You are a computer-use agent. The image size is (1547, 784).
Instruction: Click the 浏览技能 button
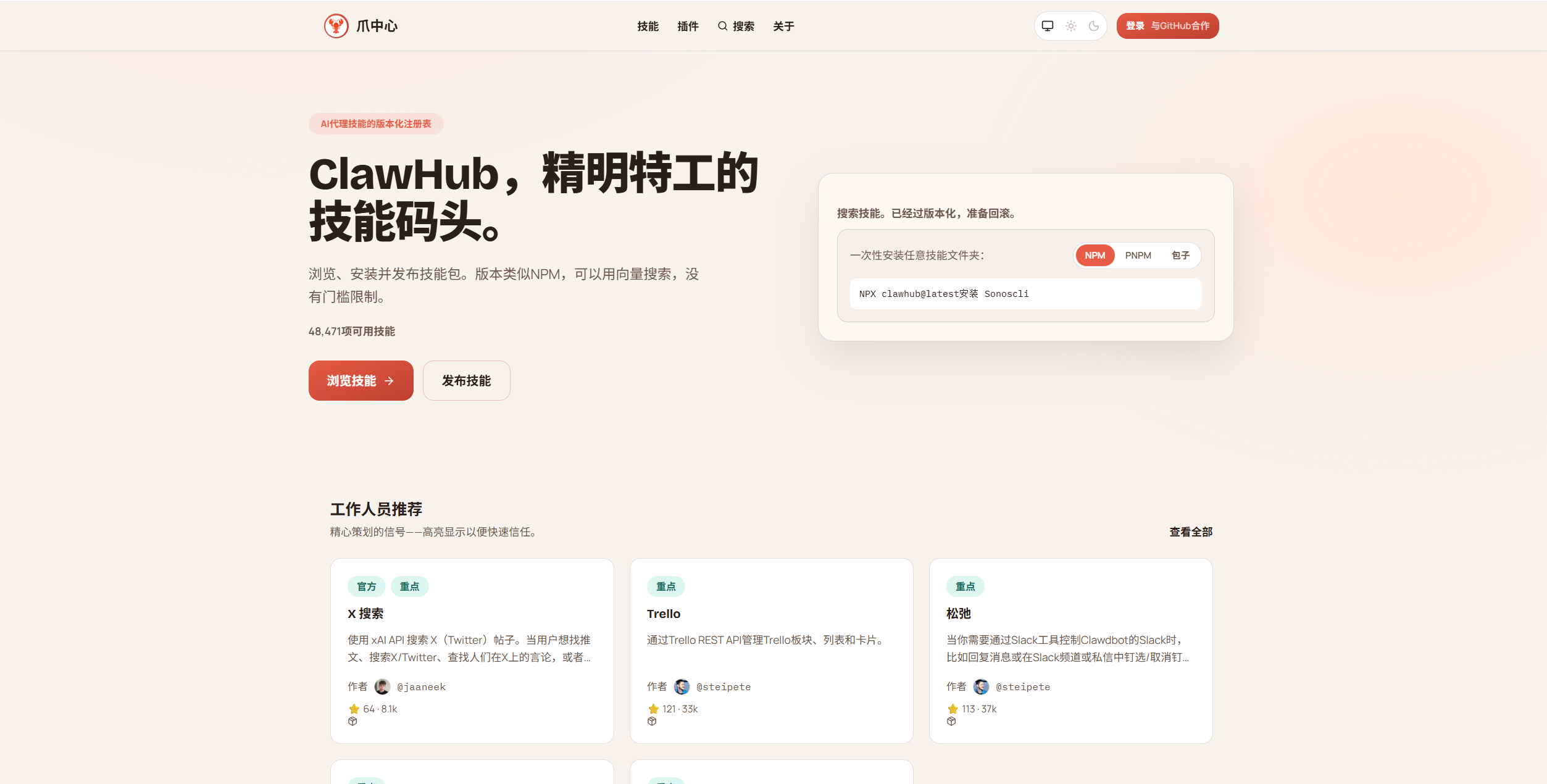(361, 380)
